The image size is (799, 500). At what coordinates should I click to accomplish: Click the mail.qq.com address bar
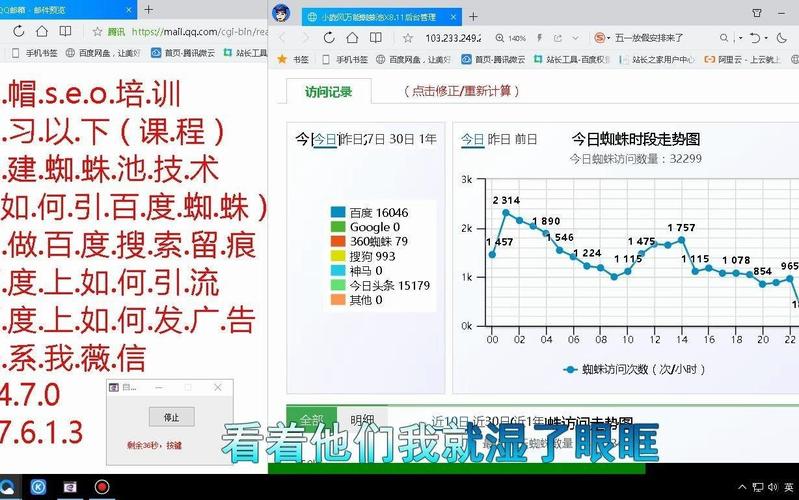point(199,32)
